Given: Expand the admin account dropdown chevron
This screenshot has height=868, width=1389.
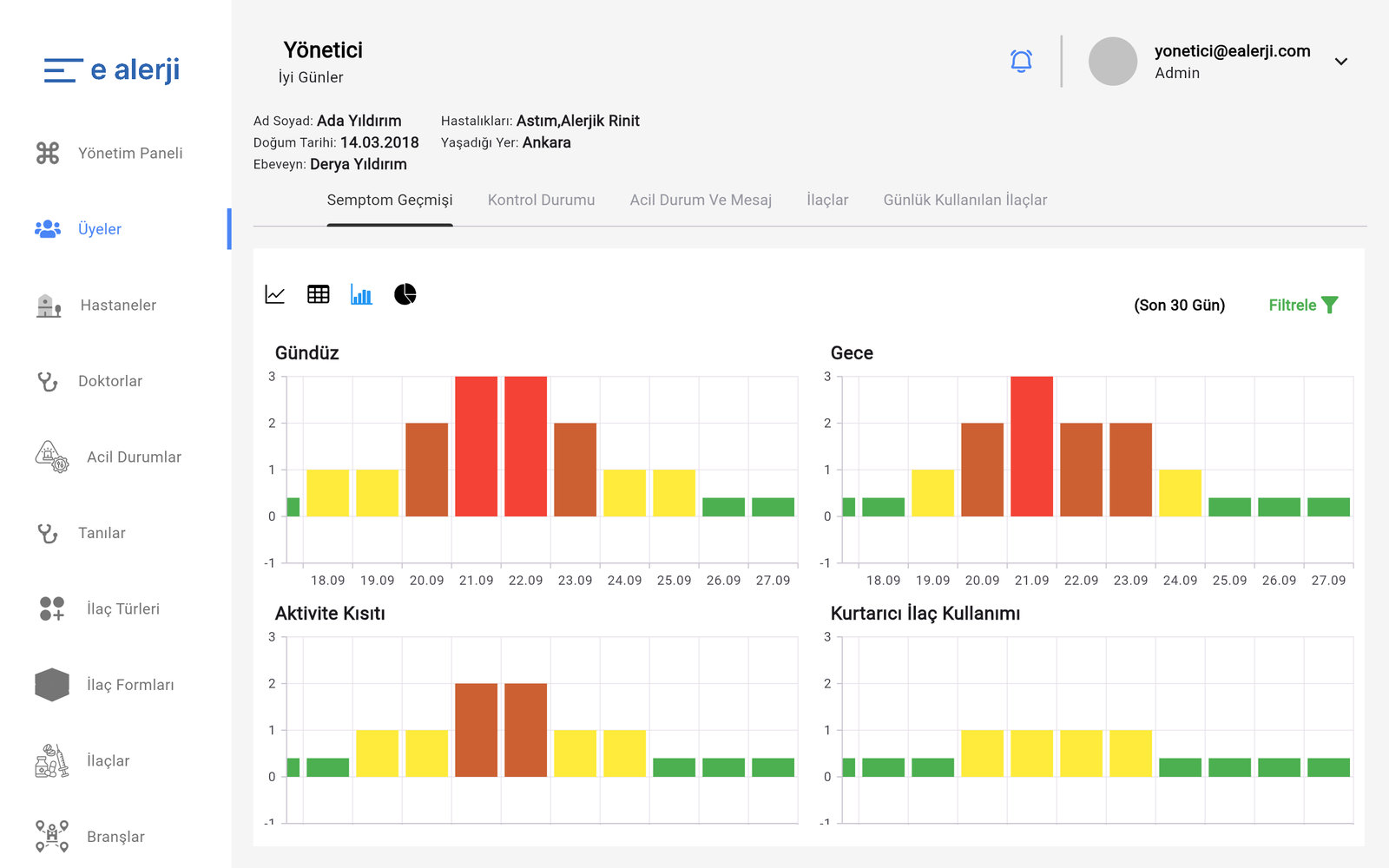Looking at the screenshot, I should [1341, 62].
